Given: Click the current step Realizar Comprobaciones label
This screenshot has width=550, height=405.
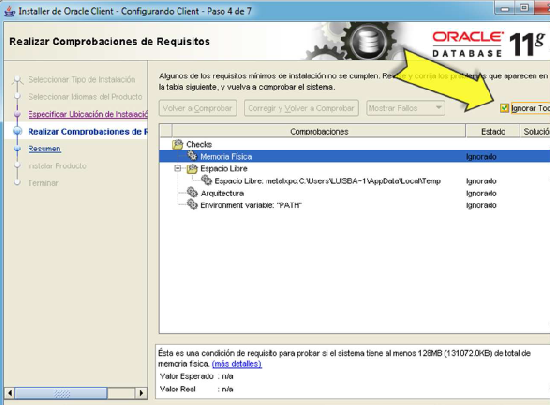Looking at the screenshot, I should [x=88, y=131].
